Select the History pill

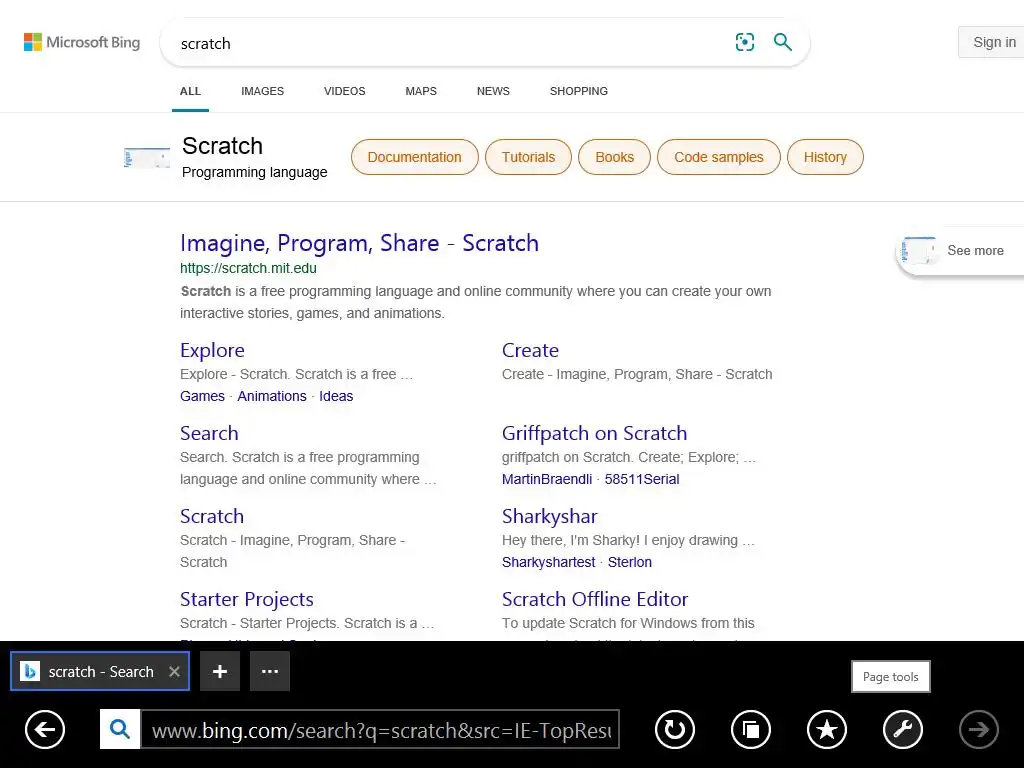[x=825, y=157]
